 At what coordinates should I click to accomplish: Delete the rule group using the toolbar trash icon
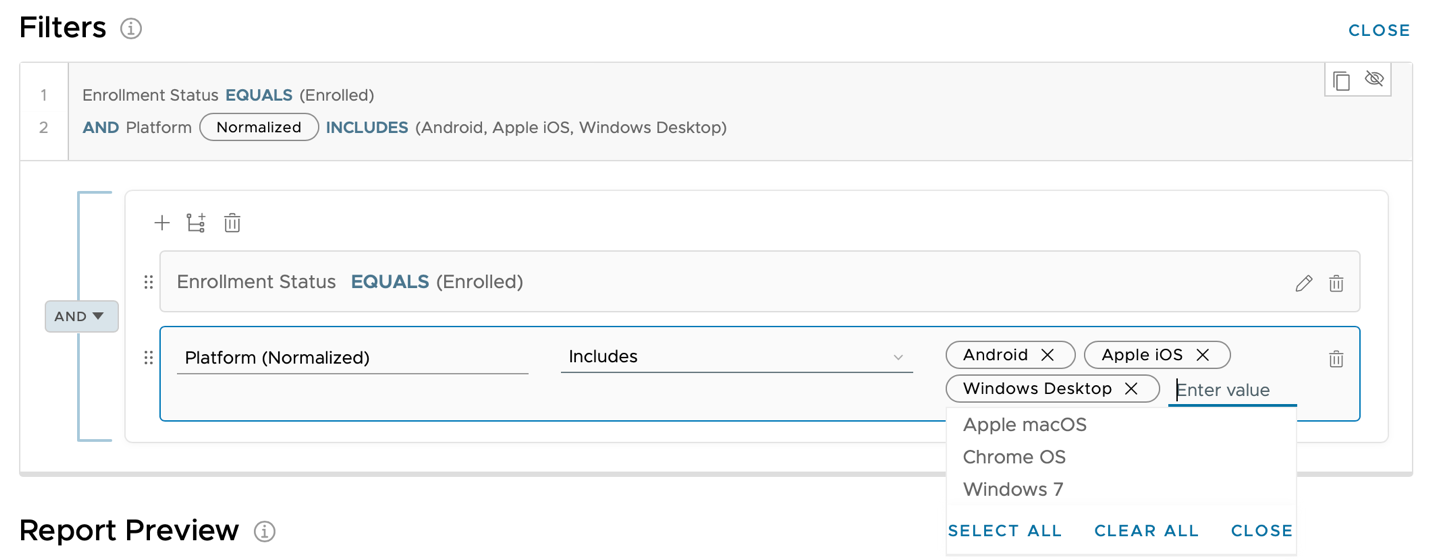[232, 223]
